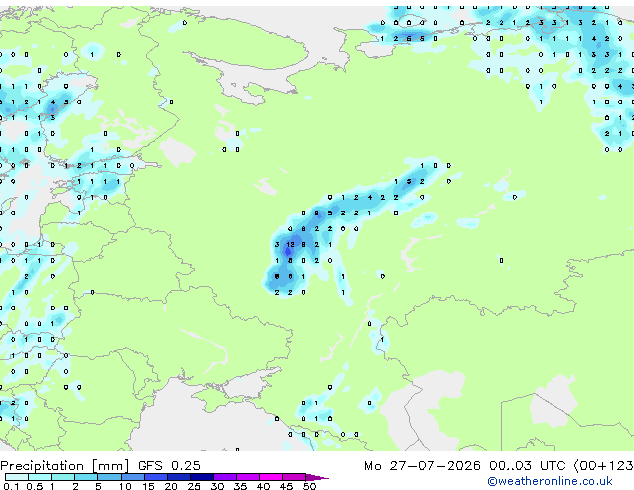Click the '10' legend scale label

click(125, 486)
